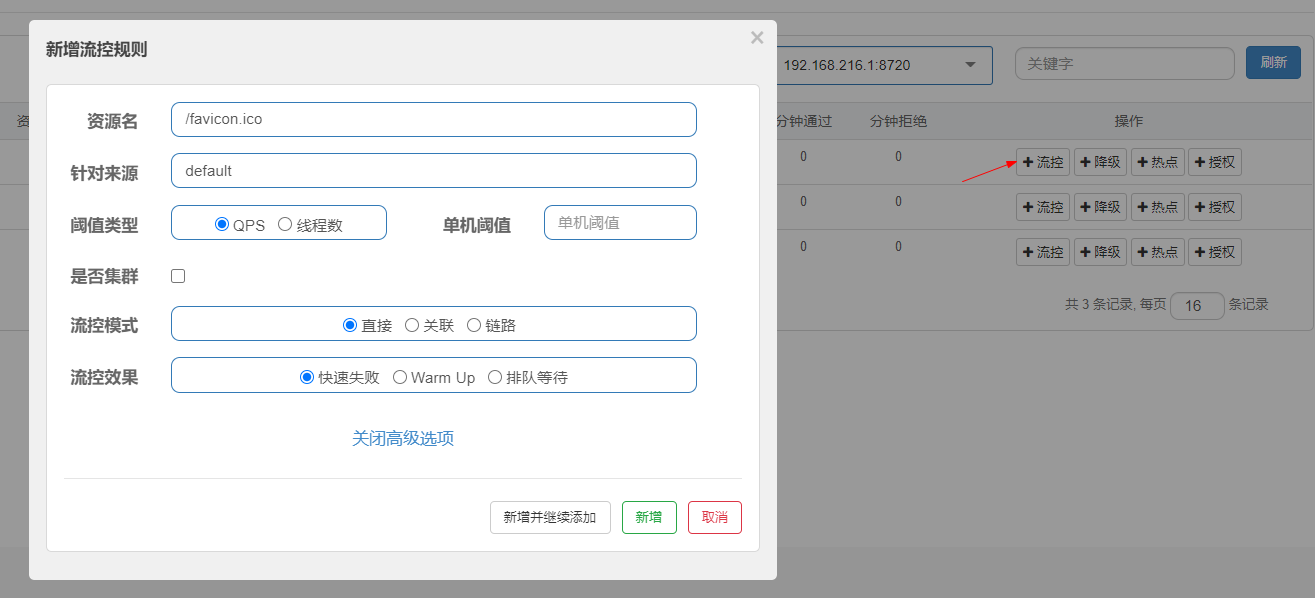Viewport: 1315px width, 598px height.
Task: Choose Warm Up flow control effect
Action: (400, 377)
